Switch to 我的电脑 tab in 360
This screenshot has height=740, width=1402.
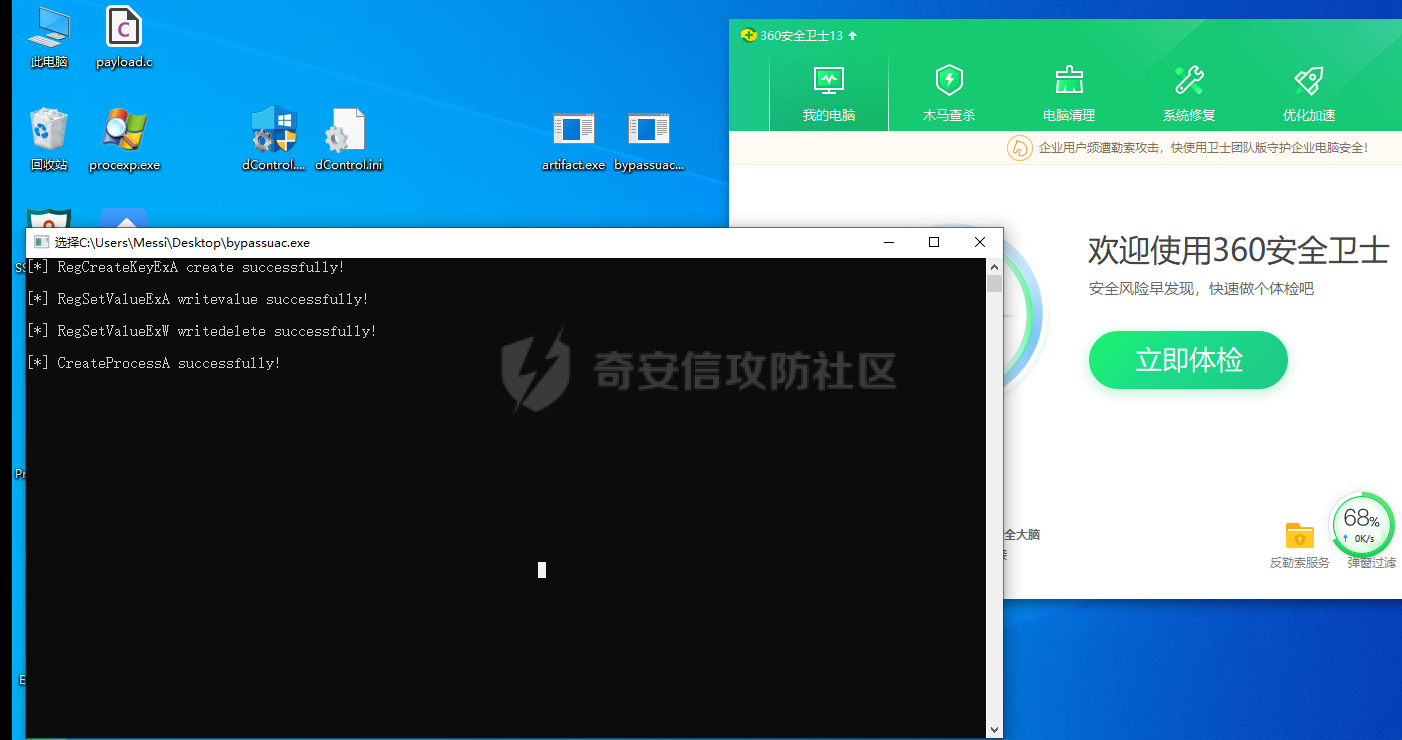[829, 94]
